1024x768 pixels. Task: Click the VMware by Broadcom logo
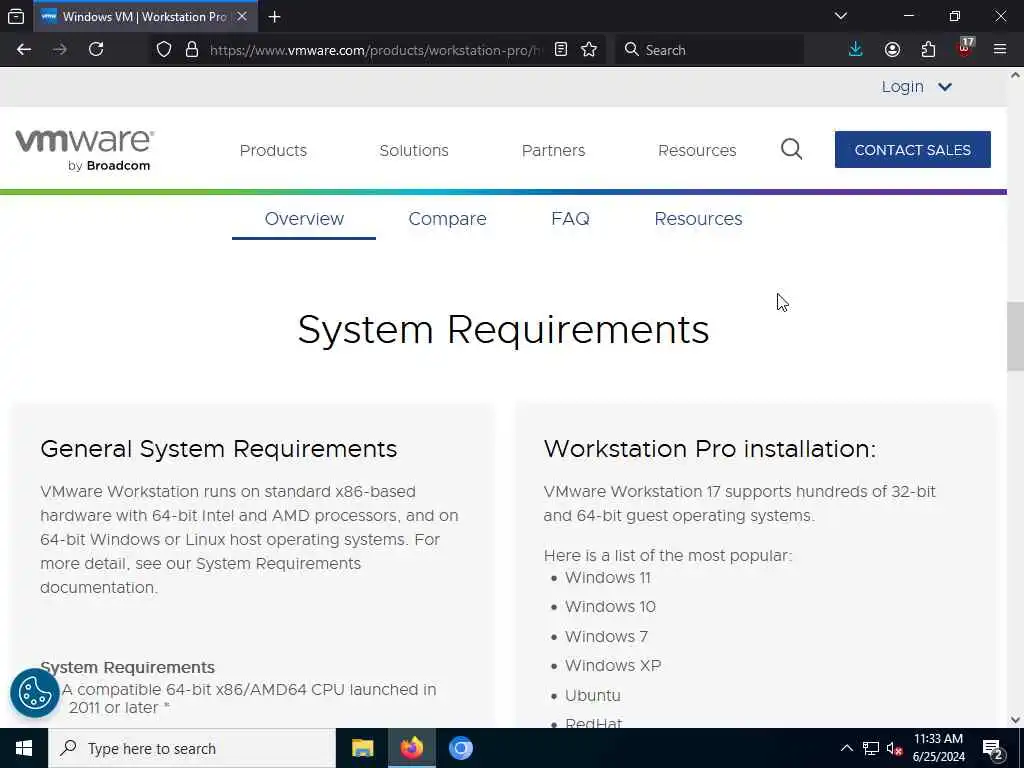coord(84,150)
